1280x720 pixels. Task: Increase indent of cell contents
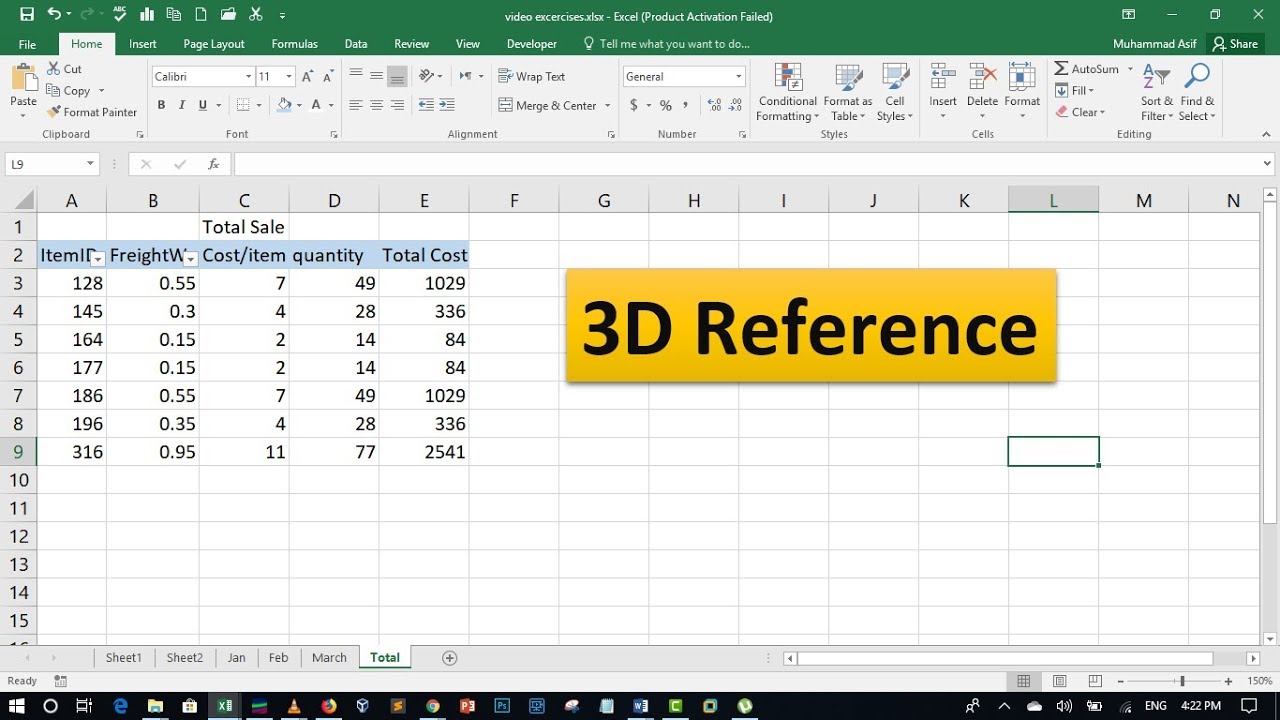pyautogui.click(x=446, y=105)
